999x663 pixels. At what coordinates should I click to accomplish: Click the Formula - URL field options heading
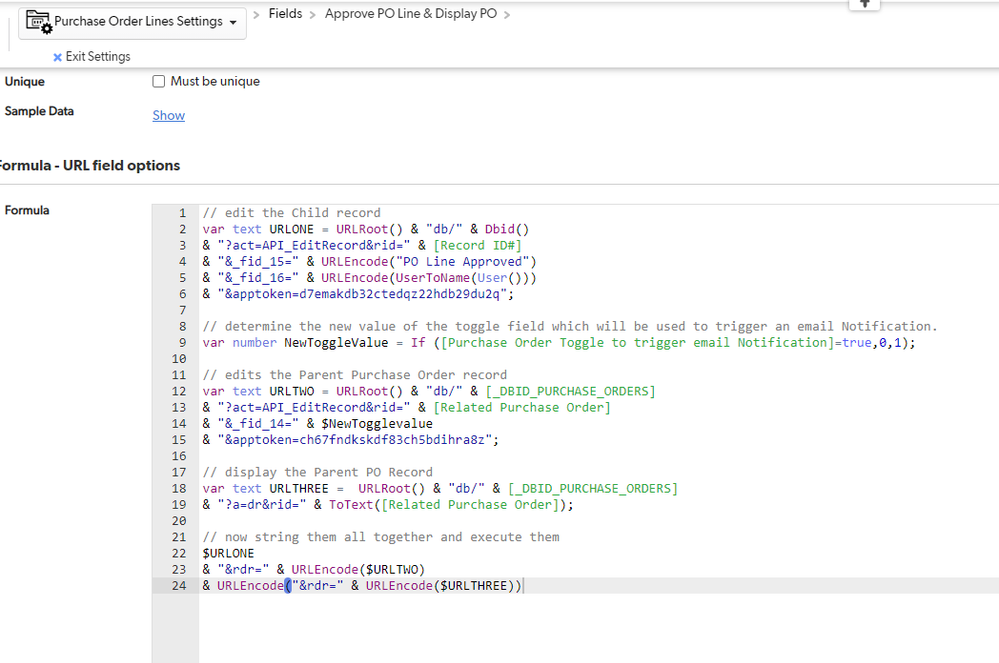(x=89, y=166)
